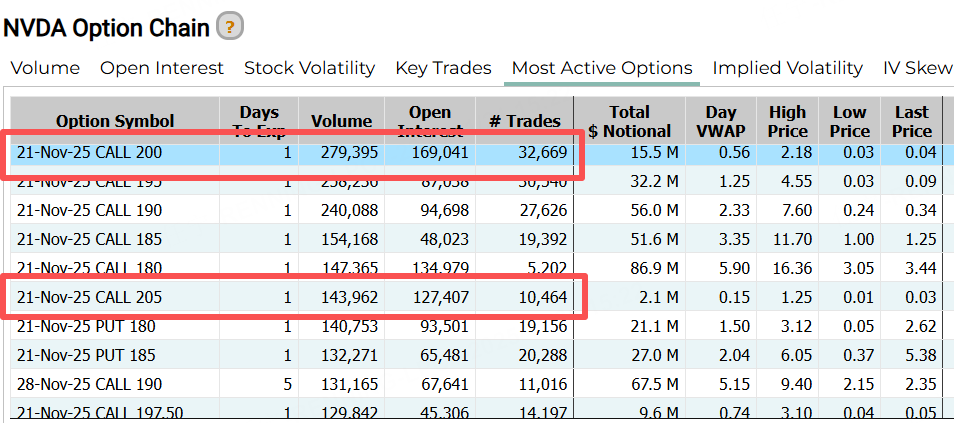
Task: Sort by the Option Symbol column header
Action: (115, 121)
